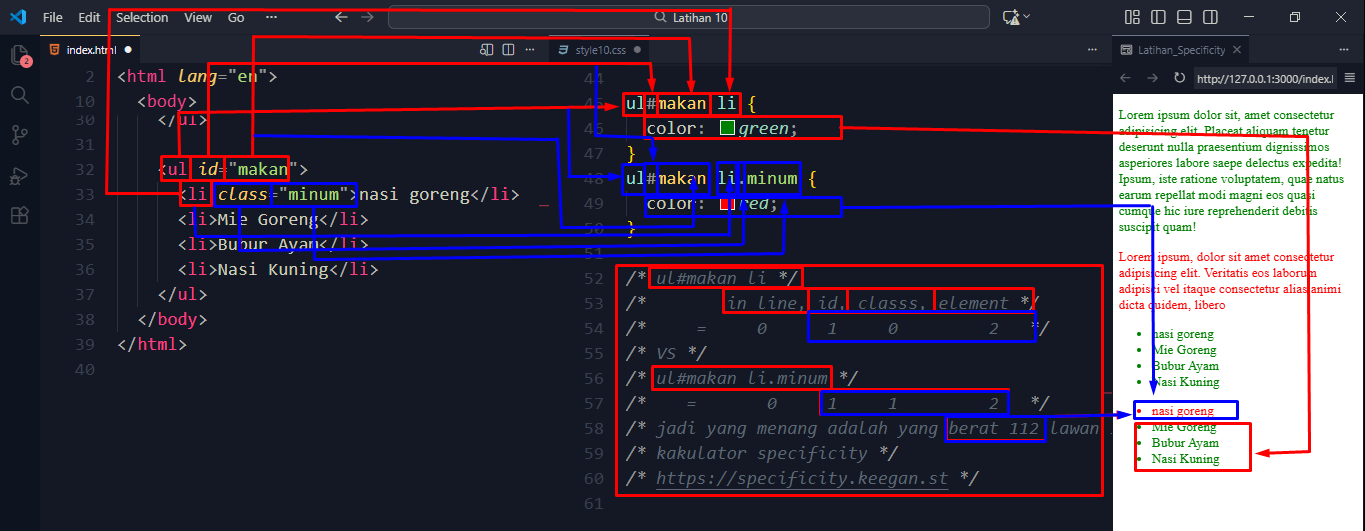This screenshot has height=531, width=1365.
Task: Close the Latihan_Specificity preview tab
Action: click(x=1236, y=49)
